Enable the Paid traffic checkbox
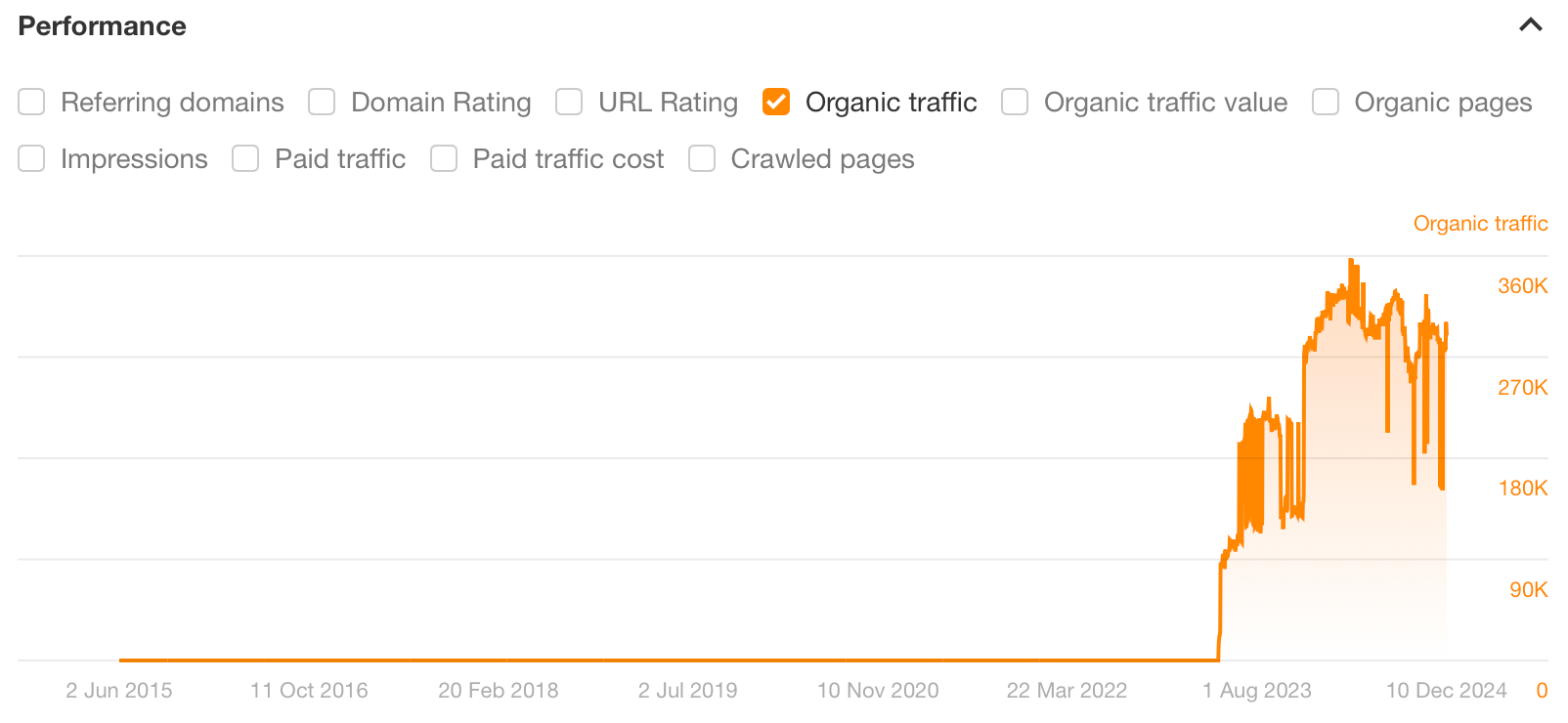The width and height of the screenshot is (1568, 723). click(x=244, y=158)
